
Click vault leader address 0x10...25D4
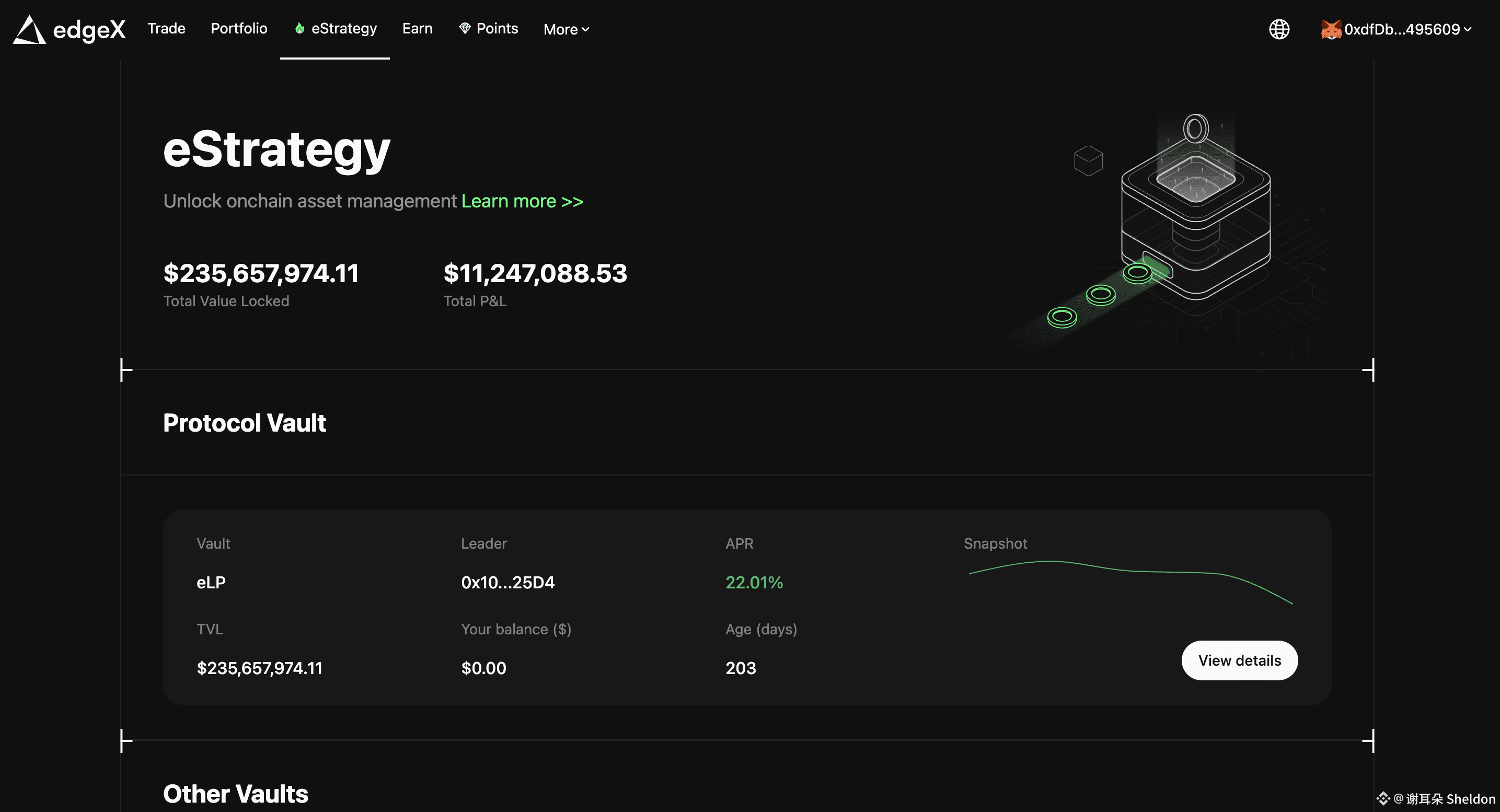click(507, 582)
